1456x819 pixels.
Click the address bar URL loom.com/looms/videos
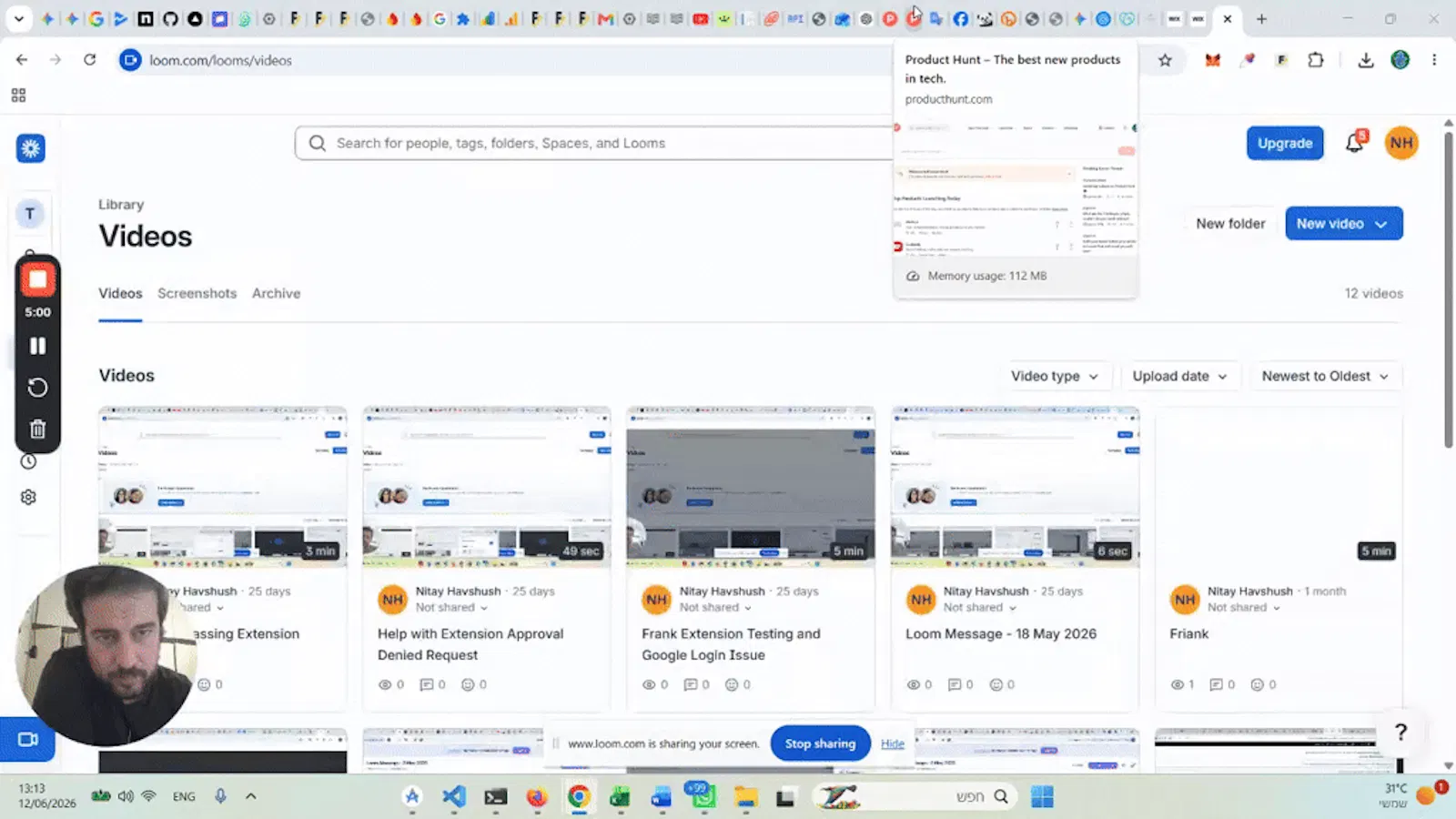(x=220, y=60)
